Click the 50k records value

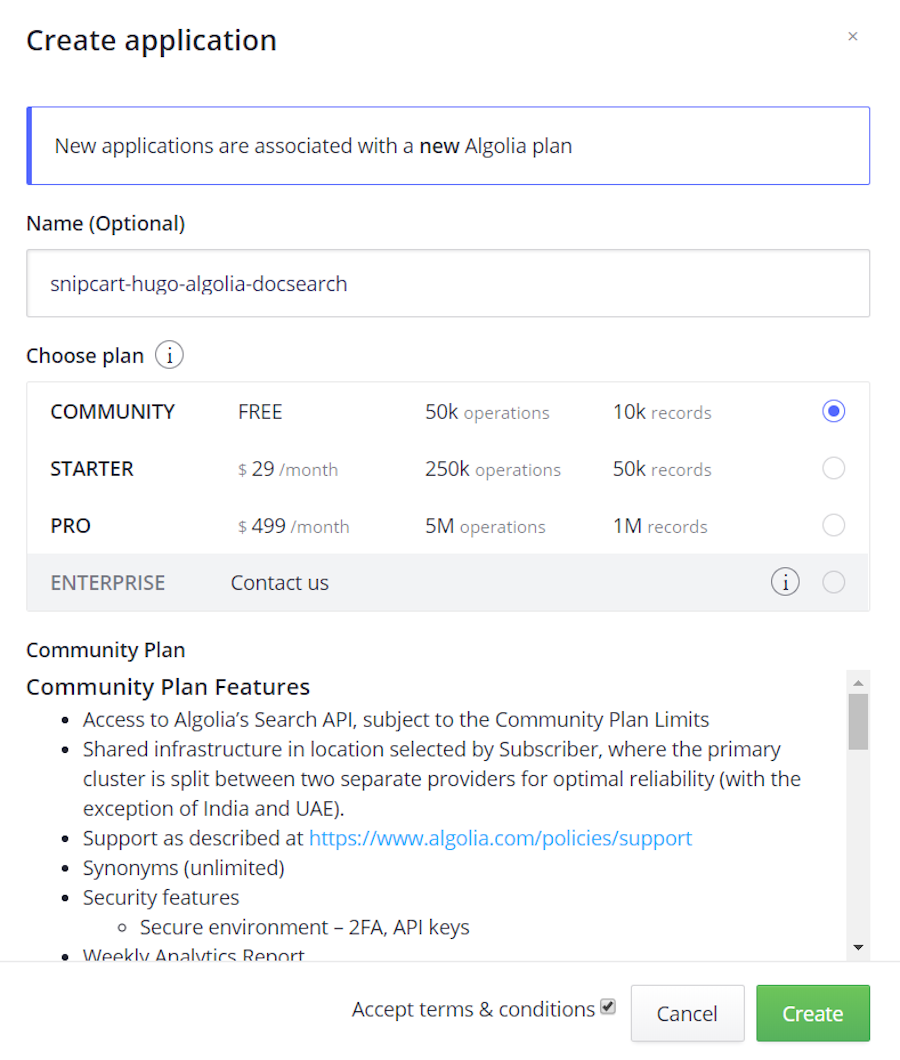(662, 468)
